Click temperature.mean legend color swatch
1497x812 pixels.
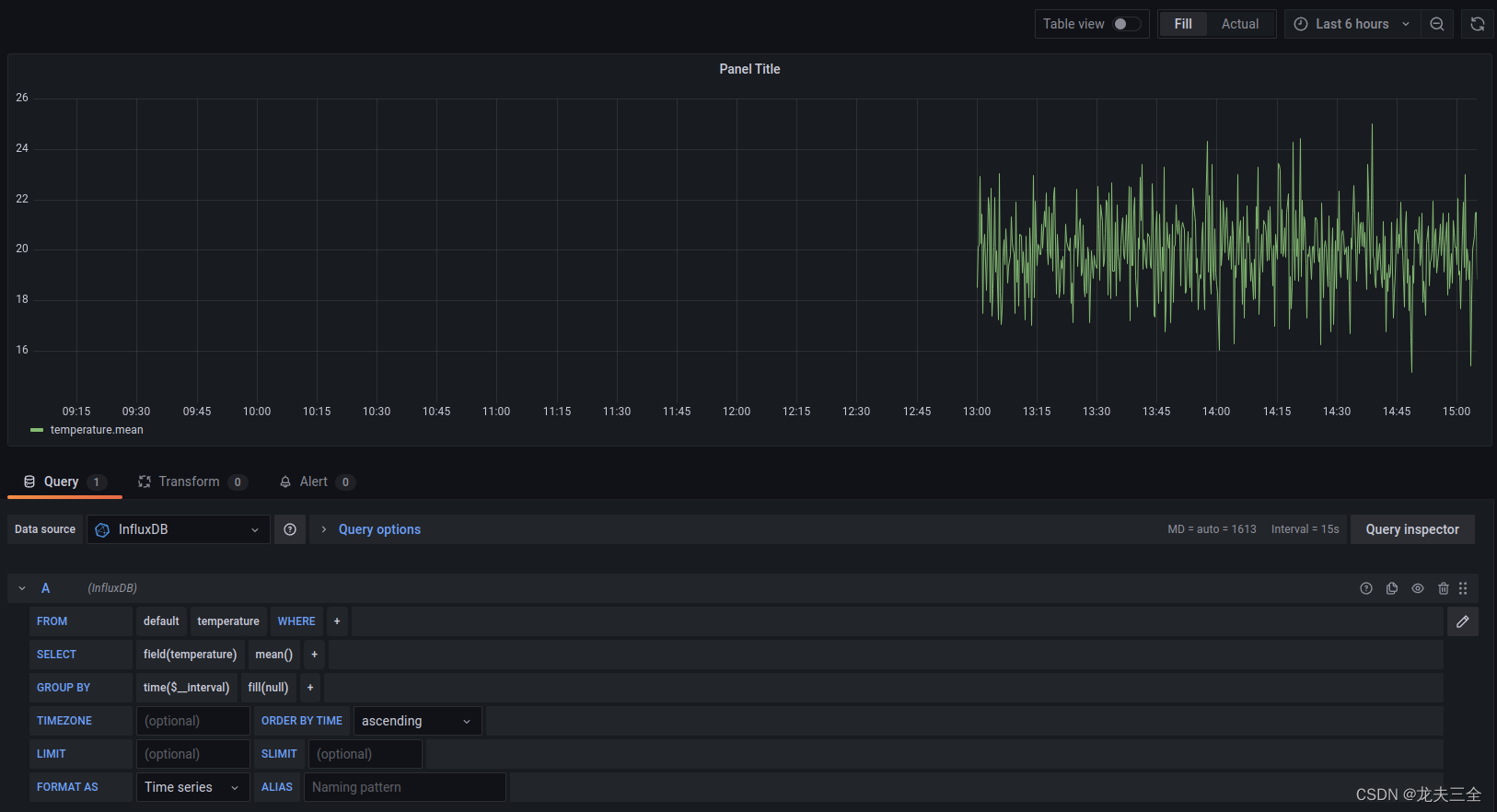pos(37,430)
